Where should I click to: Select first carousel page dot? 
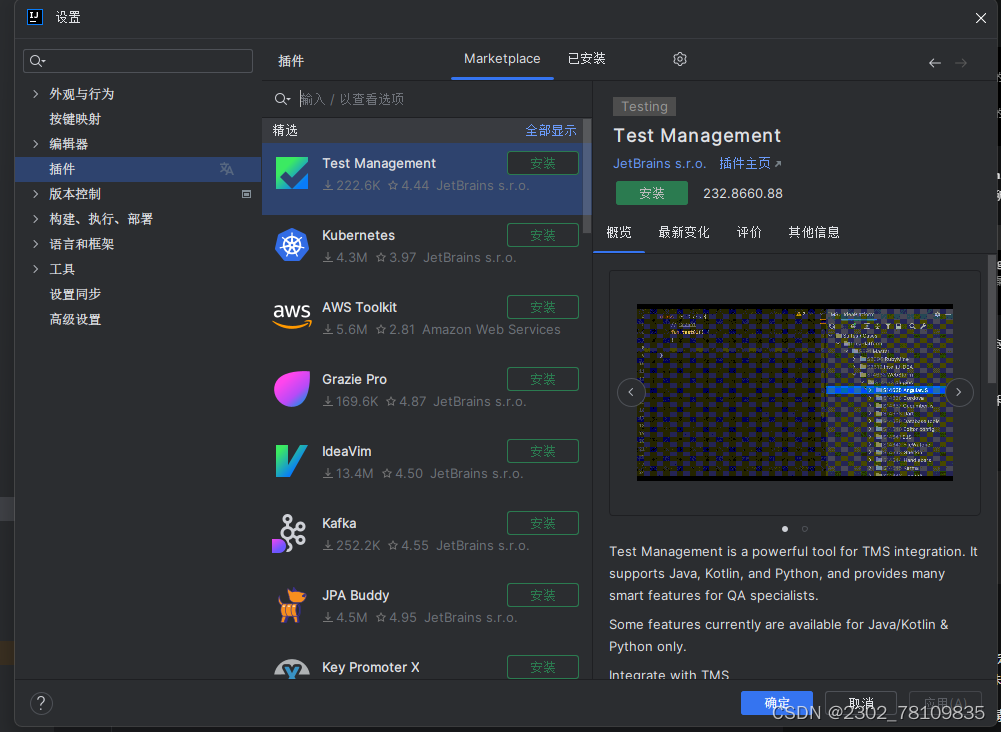tap(785, 529)
